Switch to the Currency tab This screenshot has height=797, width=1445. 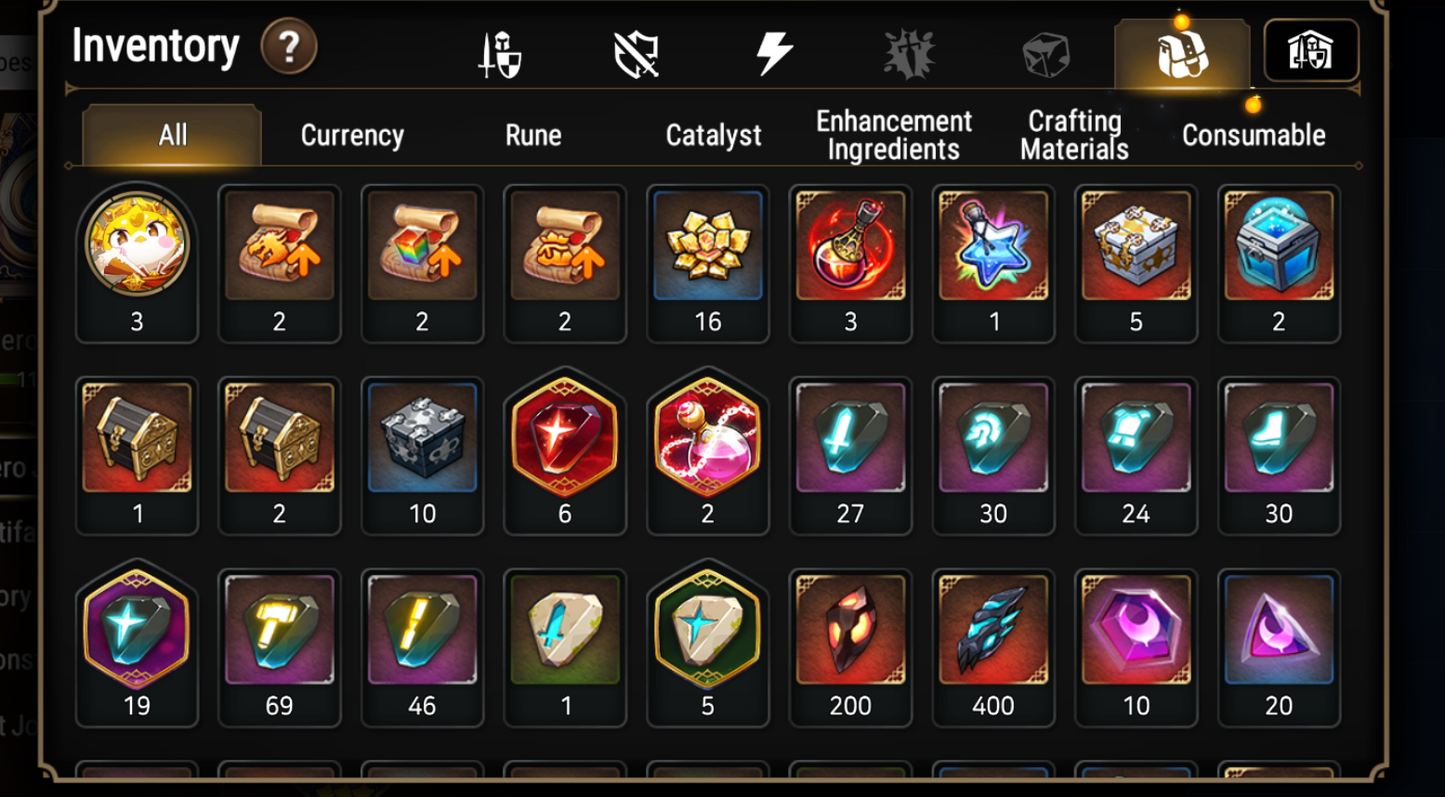[352, 135]
